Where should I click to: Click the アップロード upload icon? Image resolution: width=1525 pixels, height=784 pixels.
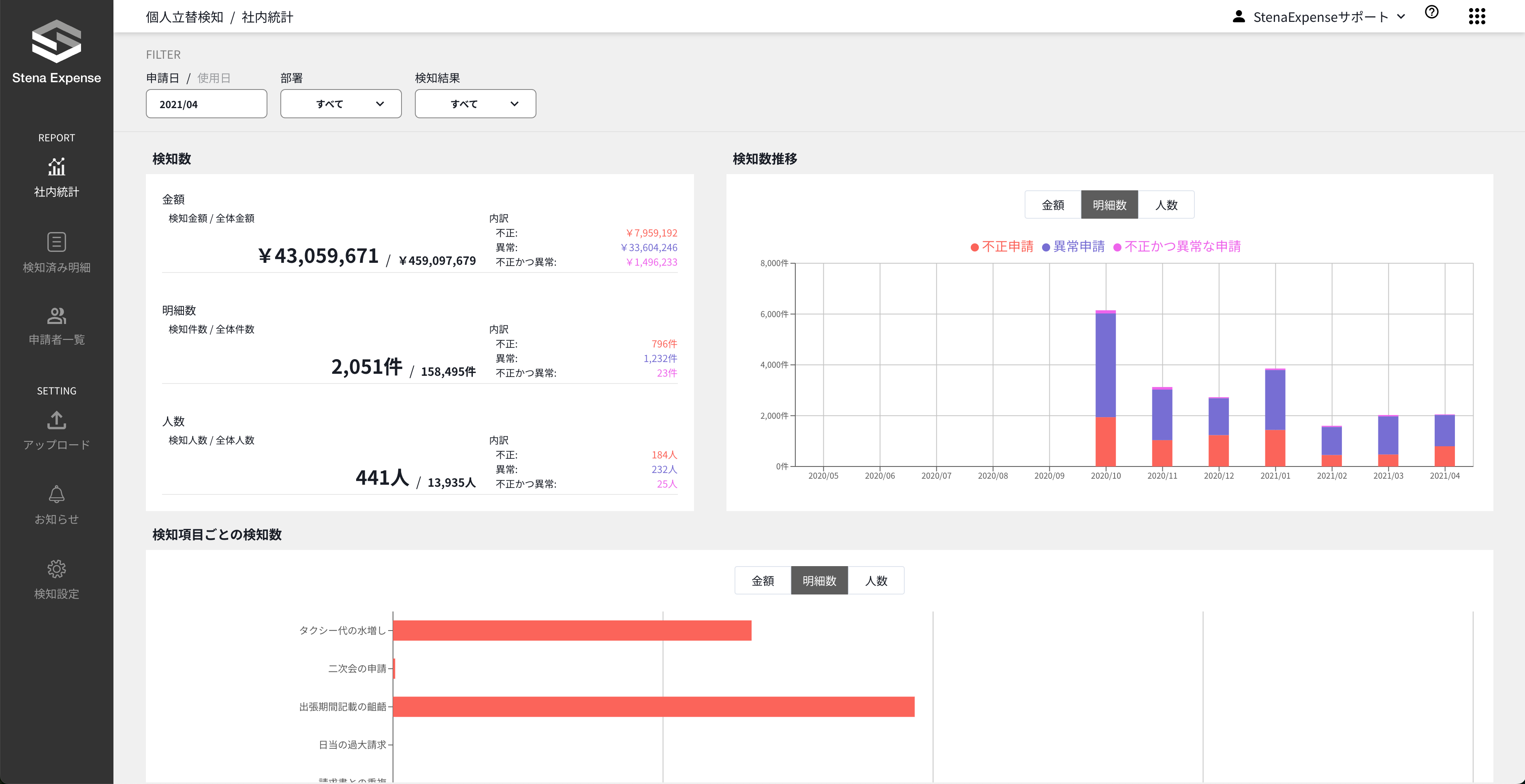coord(56,420)
